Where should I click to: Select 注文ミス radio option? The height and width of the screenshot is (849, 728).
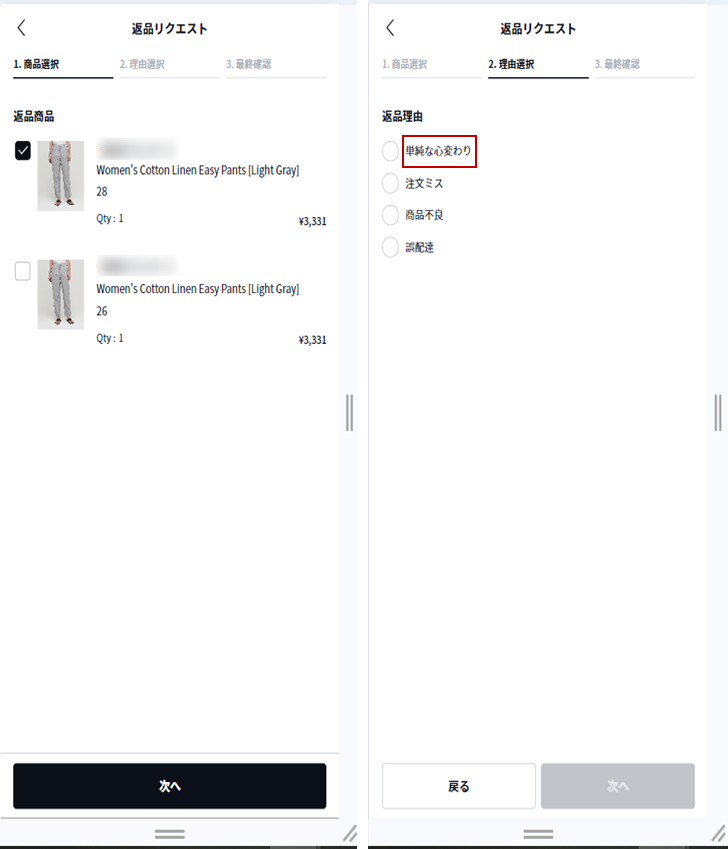(x=390, y=183)
